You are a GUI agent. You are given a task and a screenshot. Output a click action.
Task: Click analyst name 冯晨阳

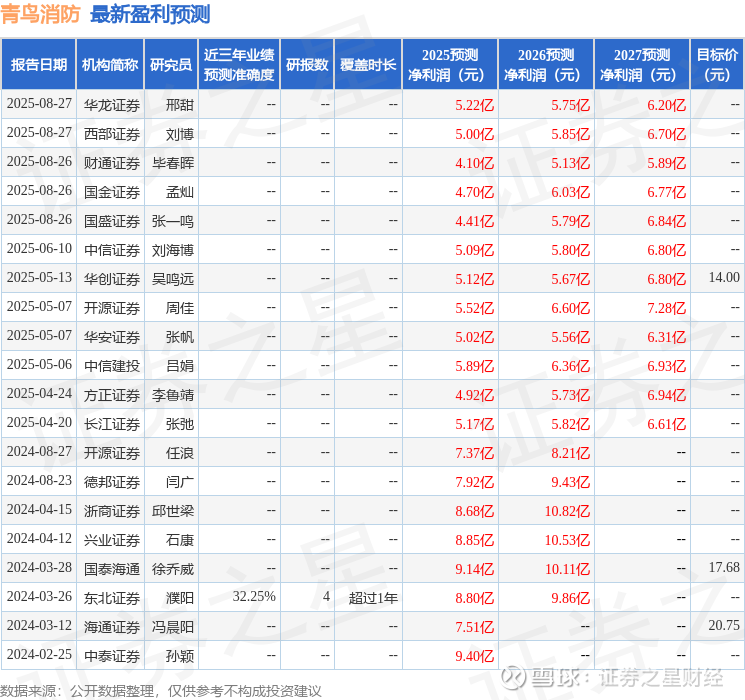pyautogui.click(x=173, y=627)
